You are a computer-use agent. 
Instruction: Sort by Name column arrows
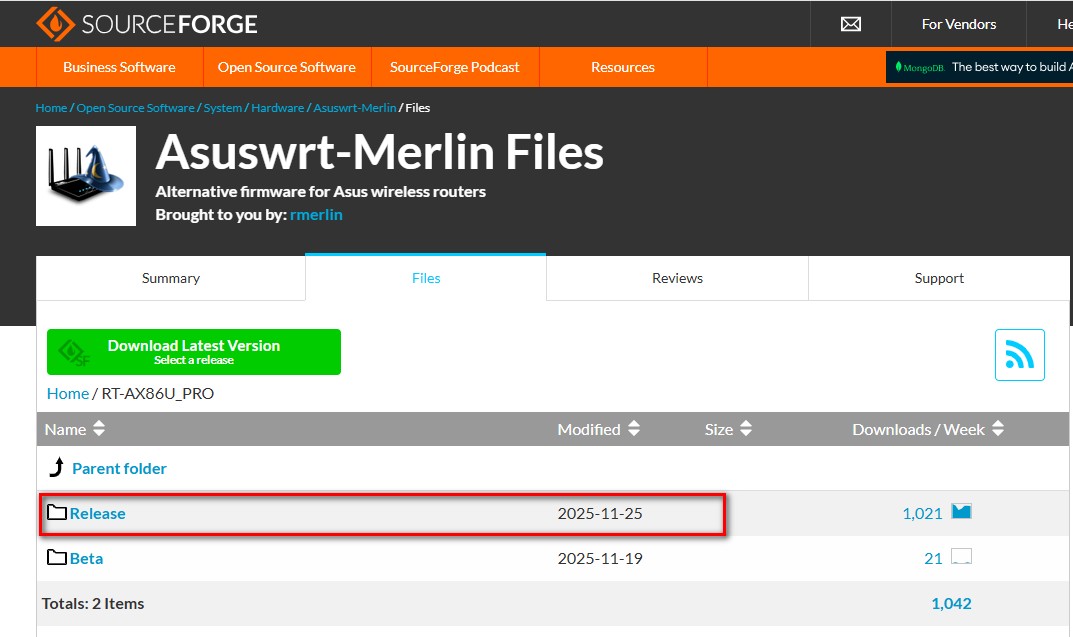(99, 428)
